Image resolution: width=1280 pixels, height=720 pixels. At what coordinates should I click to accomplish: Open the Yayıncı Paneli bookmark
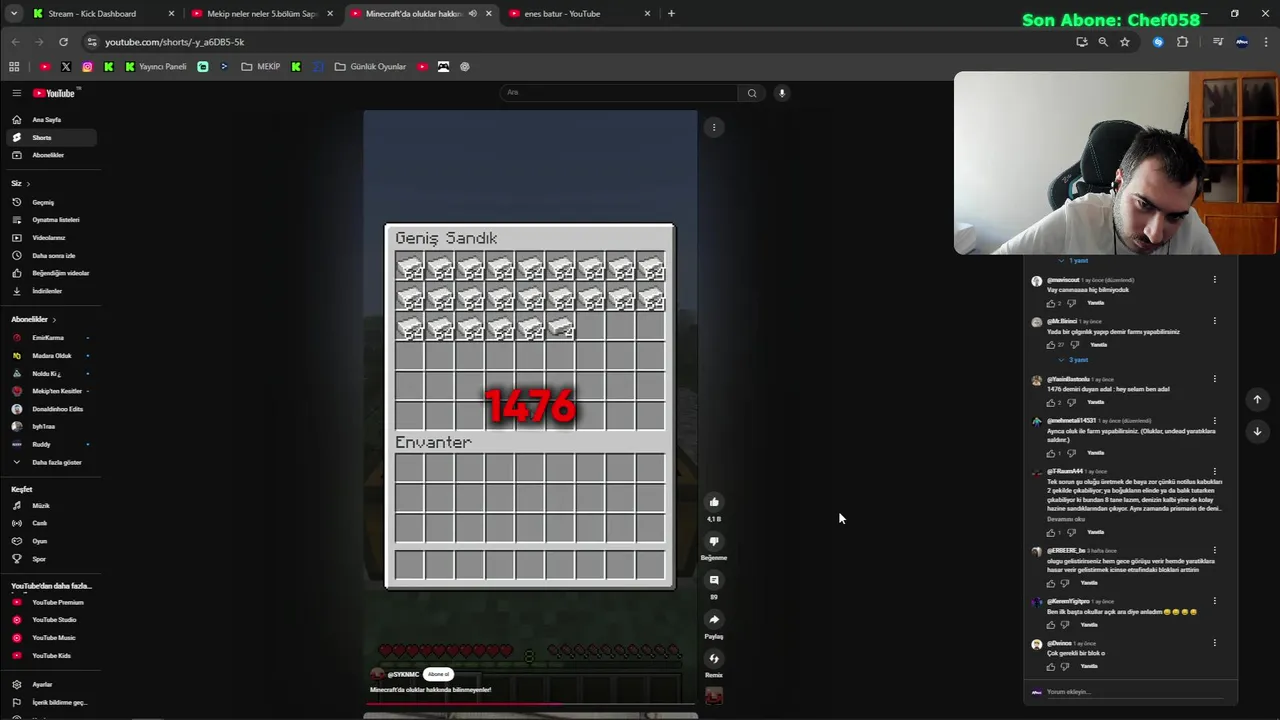156,67
